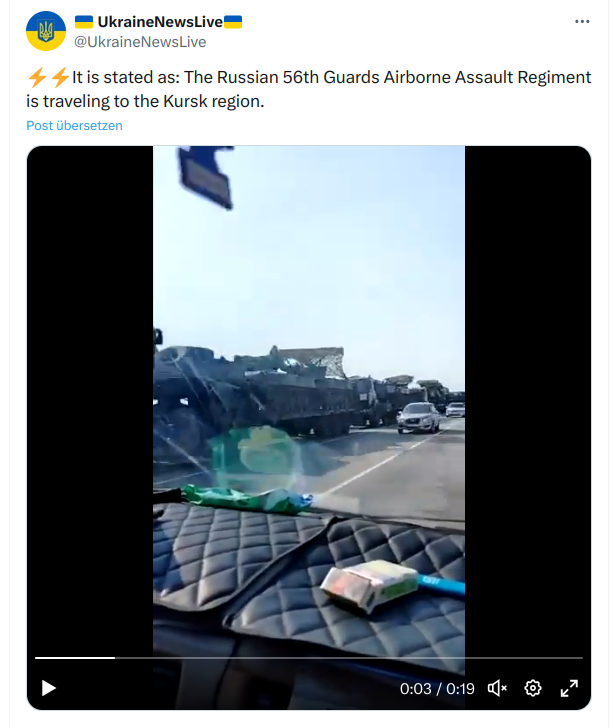
Task: Click the played portion of the progress bar
Action: point(75,658)
